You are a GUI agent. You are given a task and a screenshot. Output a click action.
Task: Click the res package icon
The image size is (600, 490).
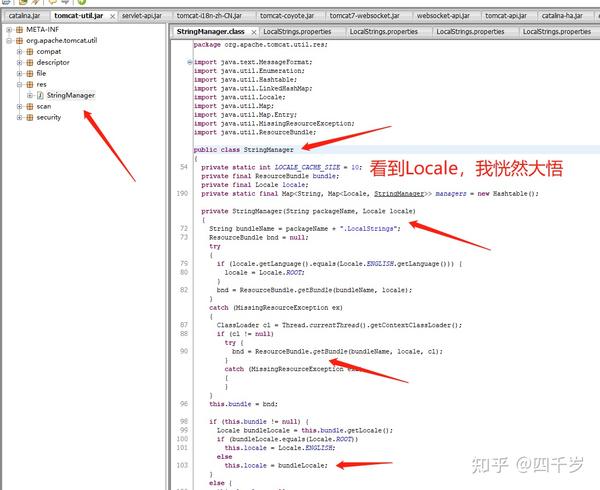pyautogui.click(x=30, y=85)
